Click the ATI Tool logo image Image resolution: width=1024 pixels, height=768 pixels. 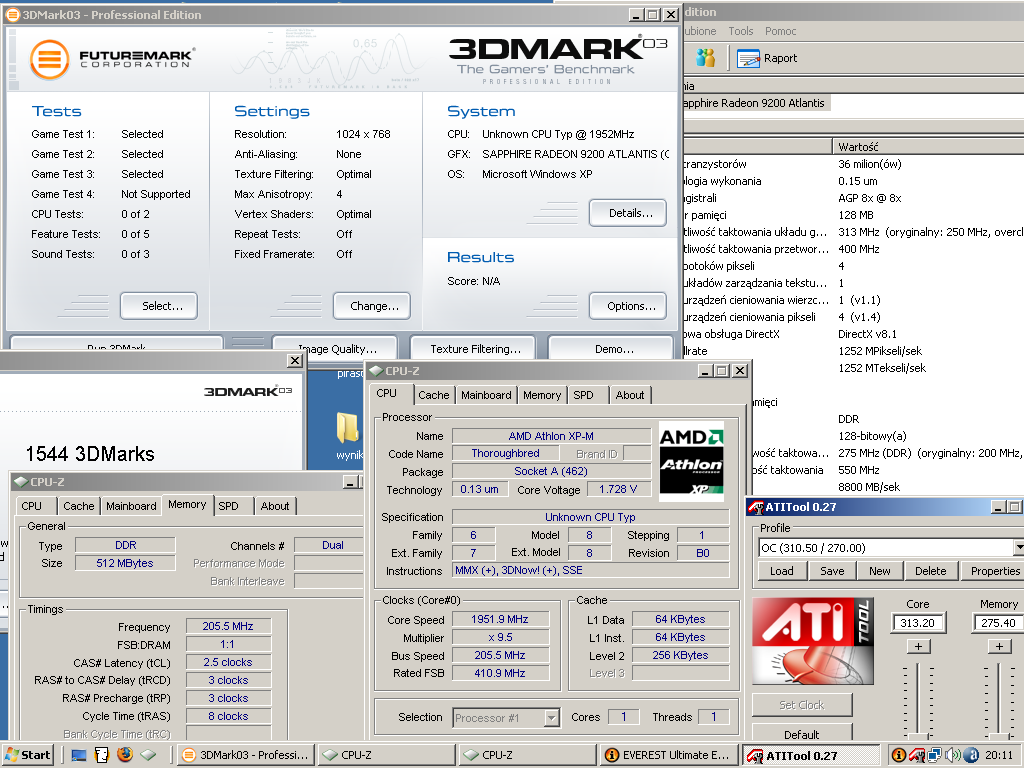[x=813, y=641]
